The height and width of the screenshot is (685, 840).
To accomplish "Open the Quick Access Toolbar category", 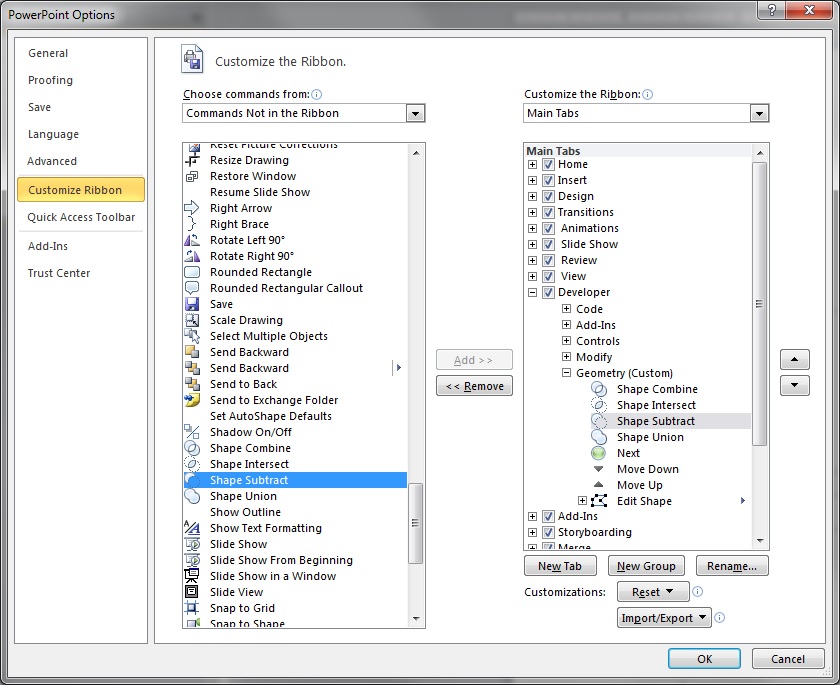I will 81,217.
